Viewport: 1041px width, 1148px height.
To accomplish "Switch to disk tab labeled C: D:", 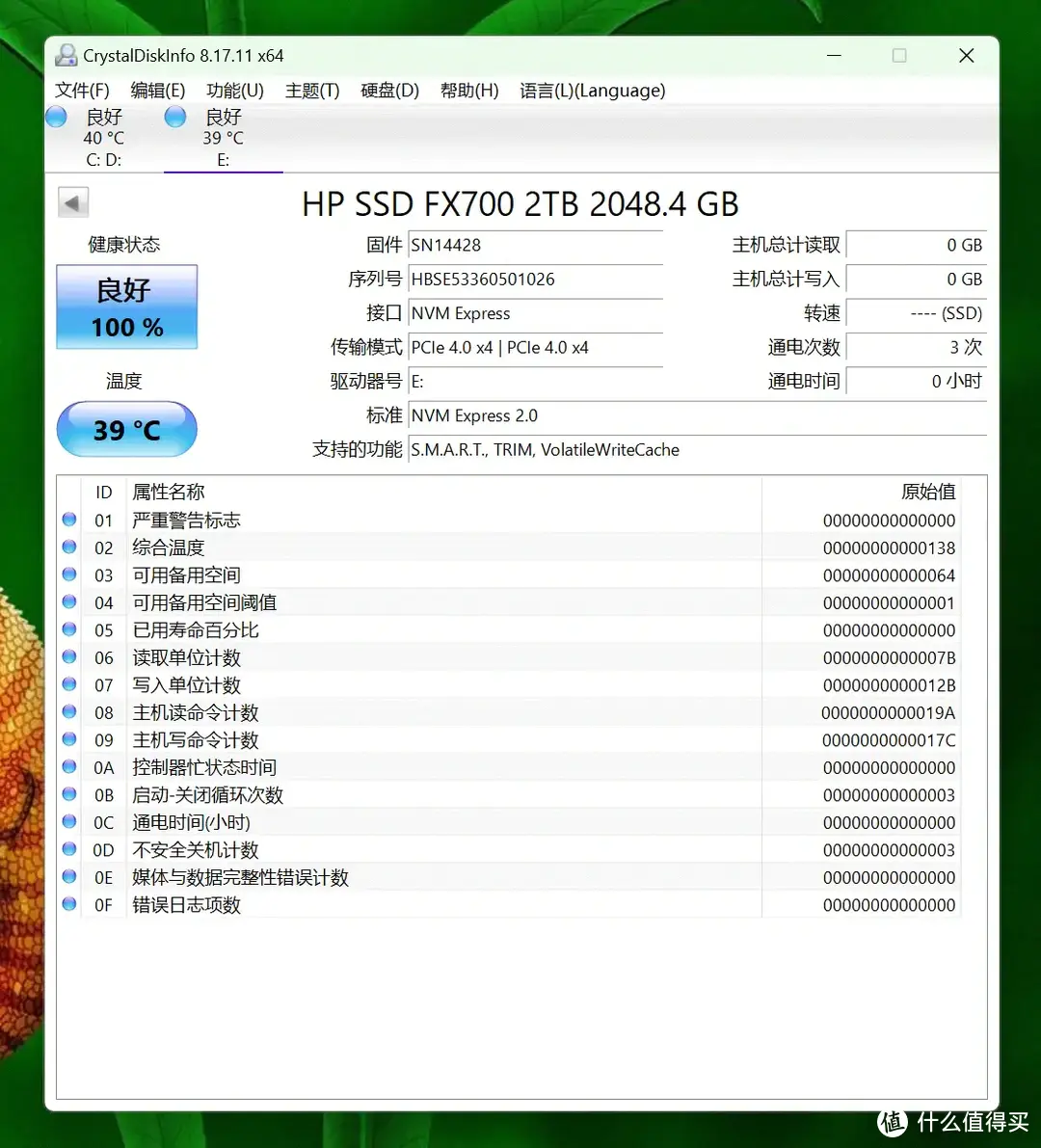I will [104, 139].
